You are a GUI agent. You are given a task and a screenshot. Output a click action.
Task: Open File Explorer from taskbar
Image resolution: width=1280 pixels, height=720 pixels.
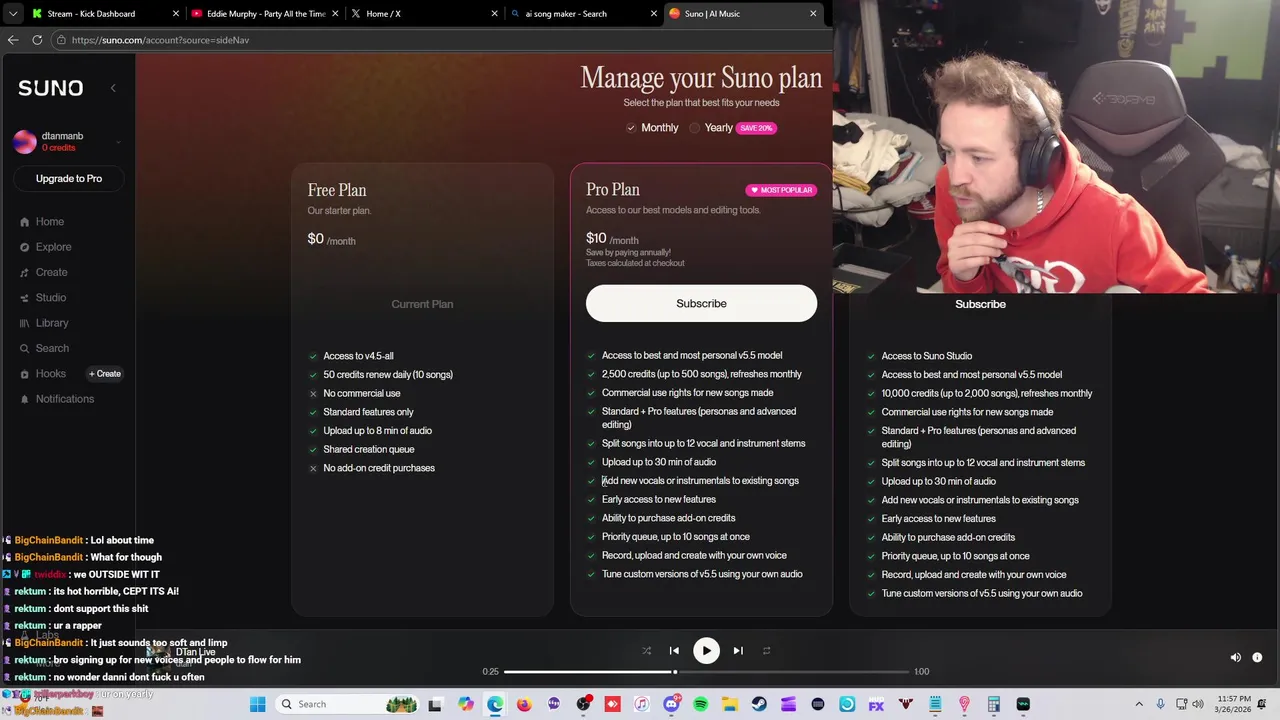click(x=730, y=704)
